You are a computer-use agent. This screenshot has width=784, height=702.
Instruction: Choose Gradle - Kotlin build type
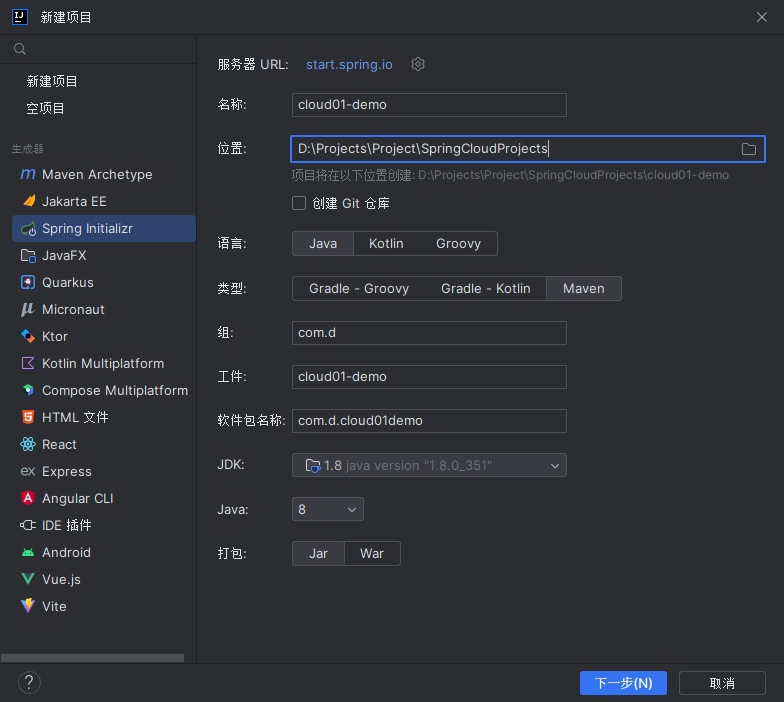[x=486, y=288]
